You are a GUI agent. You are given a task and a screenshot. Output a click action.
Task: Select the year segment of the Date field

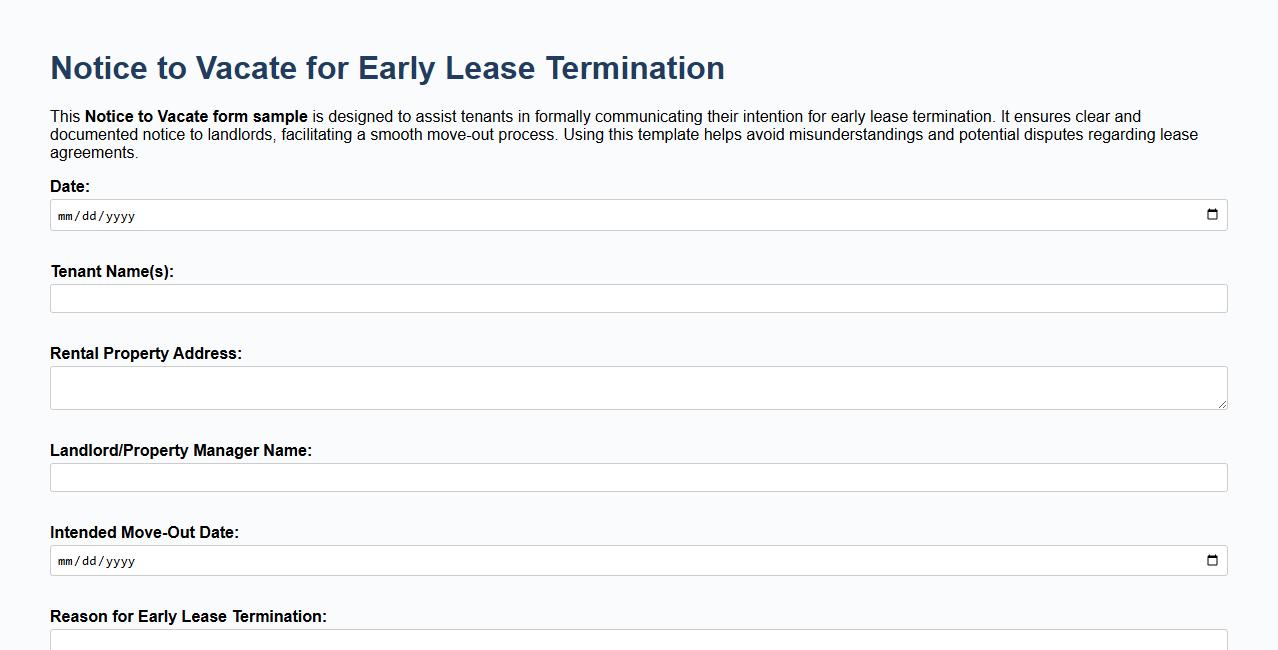(x=120, y=214)
